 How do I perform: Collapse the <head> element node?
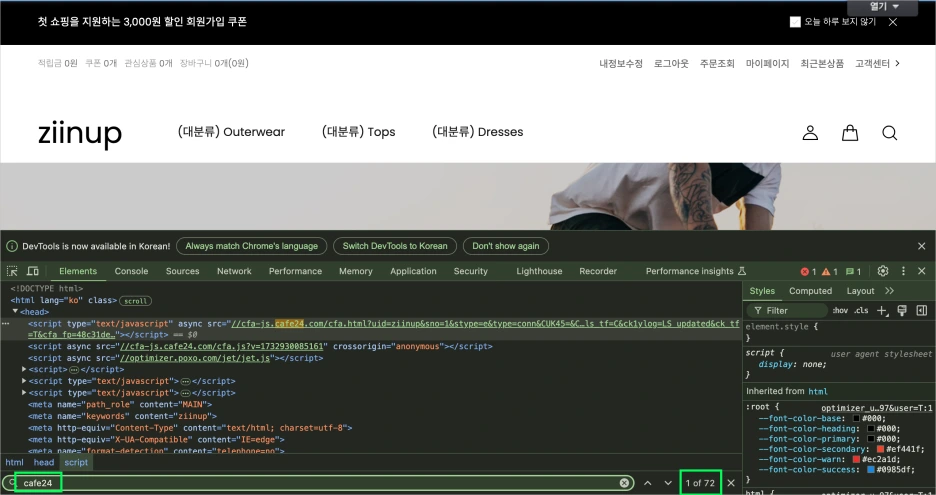pos(16,312)
